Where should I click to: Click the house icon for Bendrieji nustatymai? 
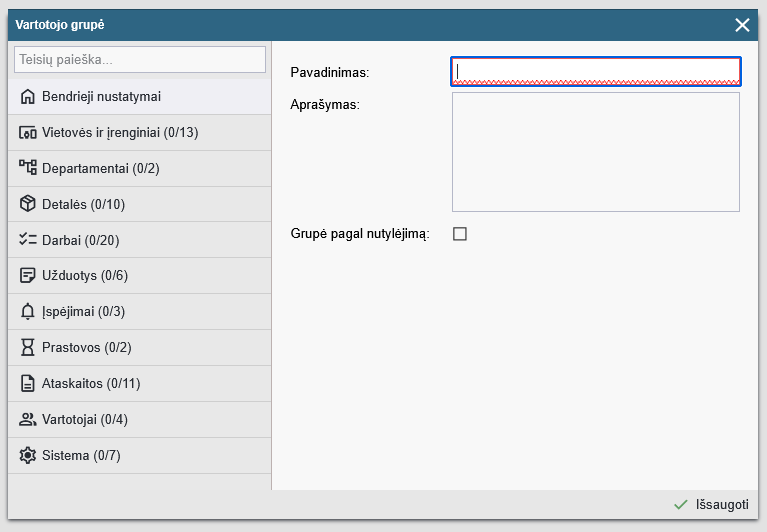point(28,96)
